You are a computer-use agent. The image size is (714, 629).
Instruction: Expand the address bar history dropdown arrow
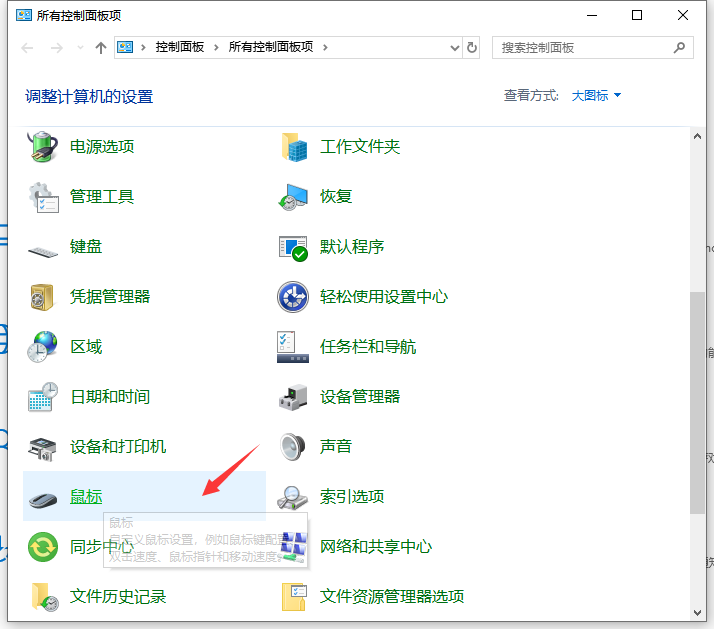455,47
